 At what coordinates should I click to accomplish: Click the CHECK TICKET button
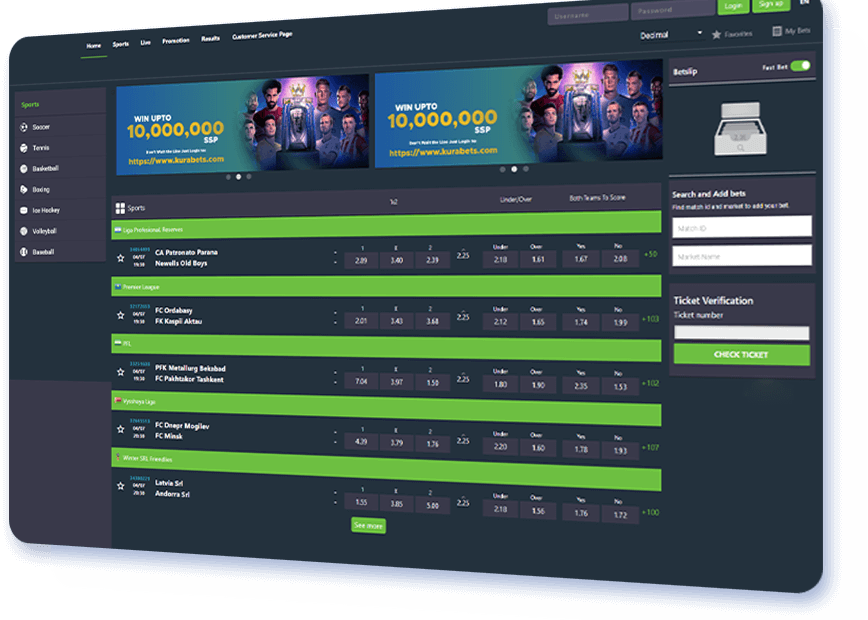pyautogui.click(x=742, y=355)
